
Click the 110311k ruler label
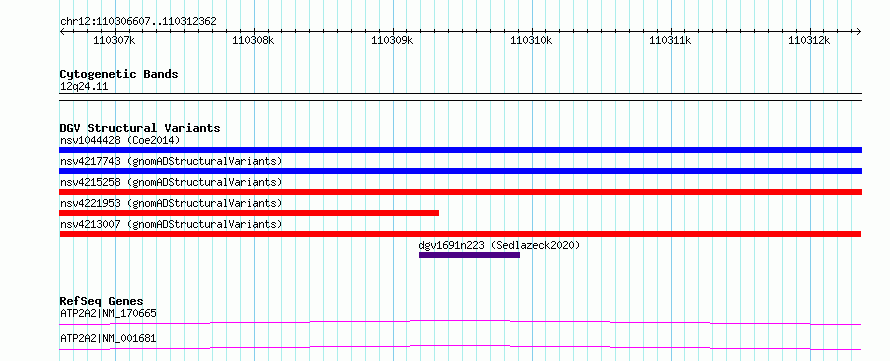(x=670, y=40)
